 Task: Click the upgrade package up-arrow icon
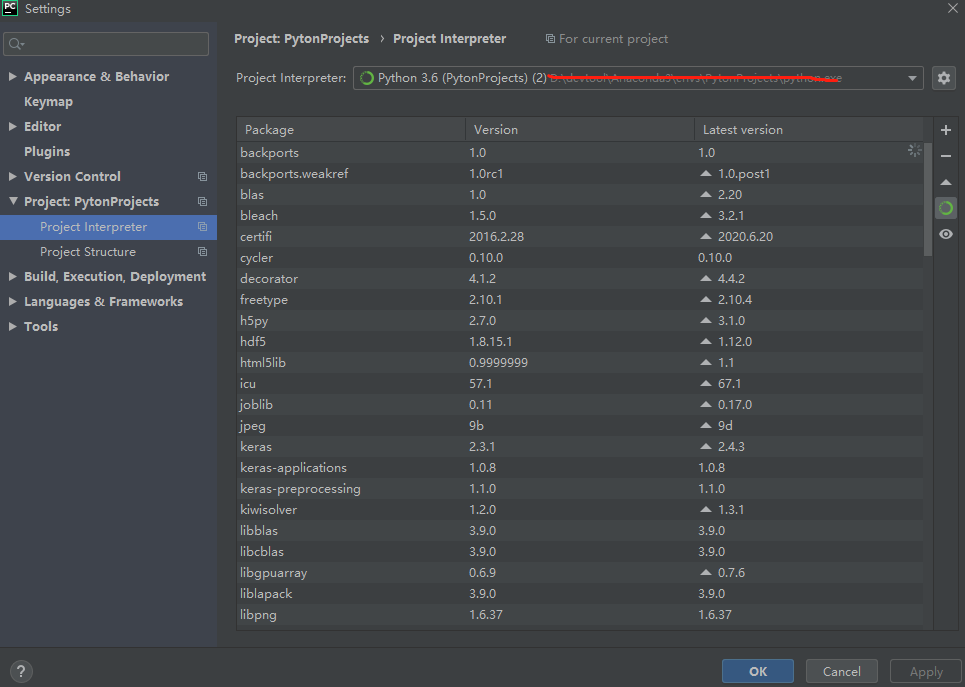[x=946, y=183]
